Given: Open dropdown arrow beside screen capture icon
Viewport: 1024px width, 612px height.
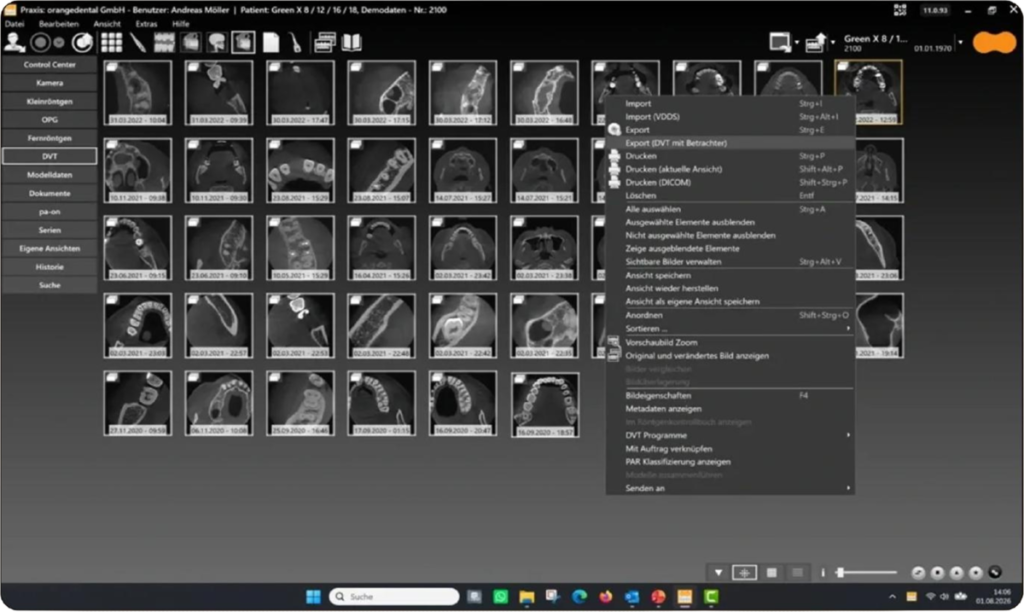Looking at the screenshot, I should pos(797,43).
